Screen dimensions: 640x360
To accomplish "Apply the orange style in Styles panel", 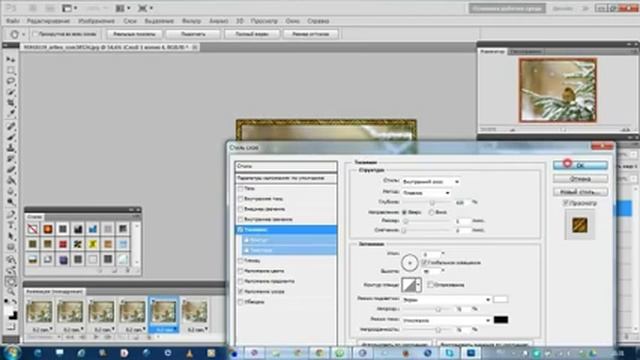I will (x=48, y=229).
